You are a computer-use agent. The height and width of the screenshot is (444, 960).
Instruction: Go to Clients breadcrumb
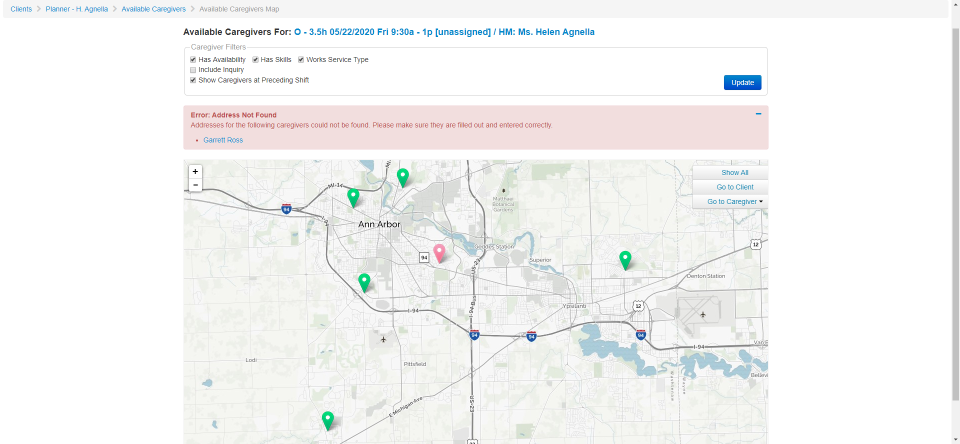(x=21, y=9)
